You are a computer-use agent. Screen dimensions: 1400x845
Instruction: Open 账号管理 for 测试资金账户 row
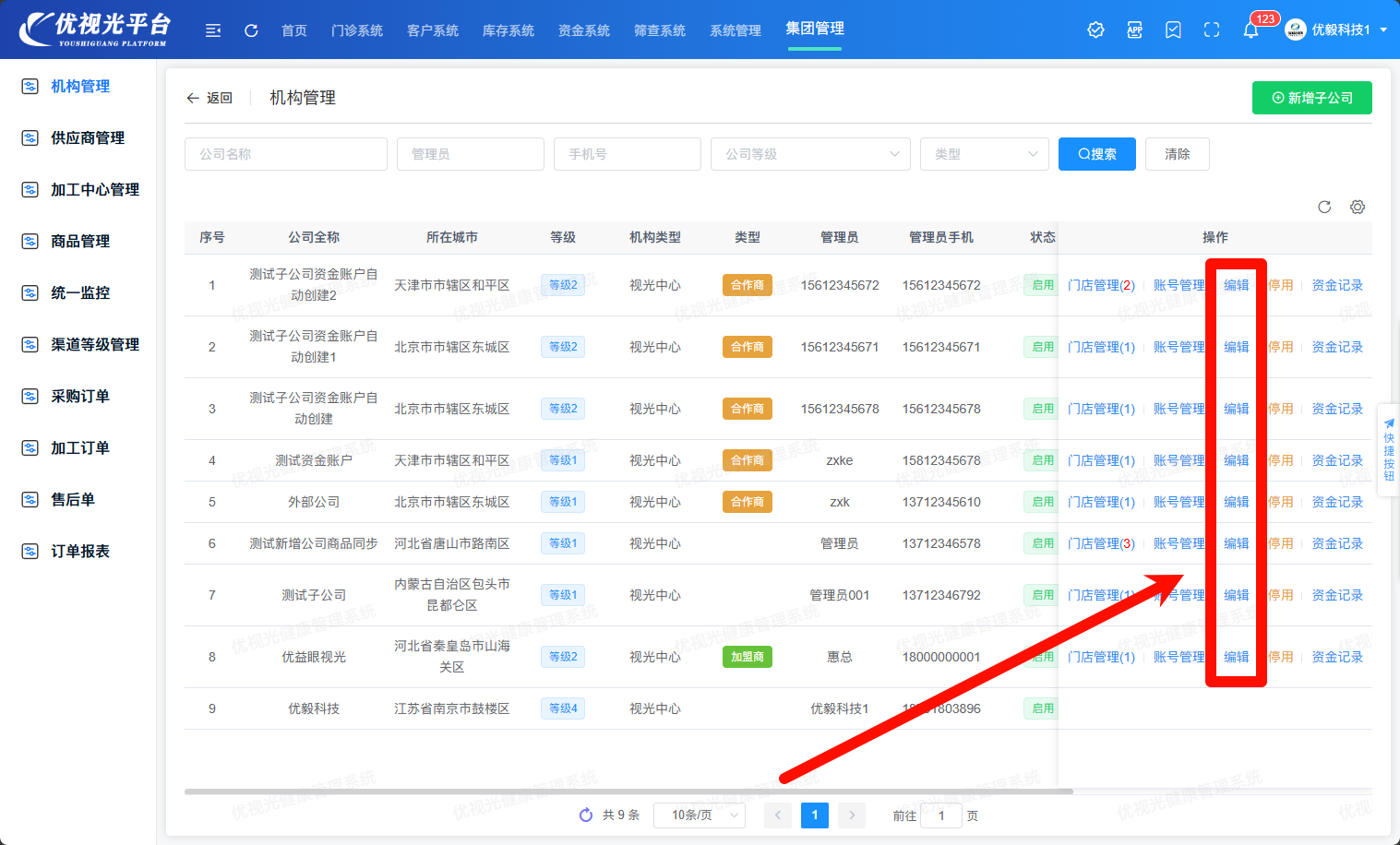click(x=1179, y=460)
